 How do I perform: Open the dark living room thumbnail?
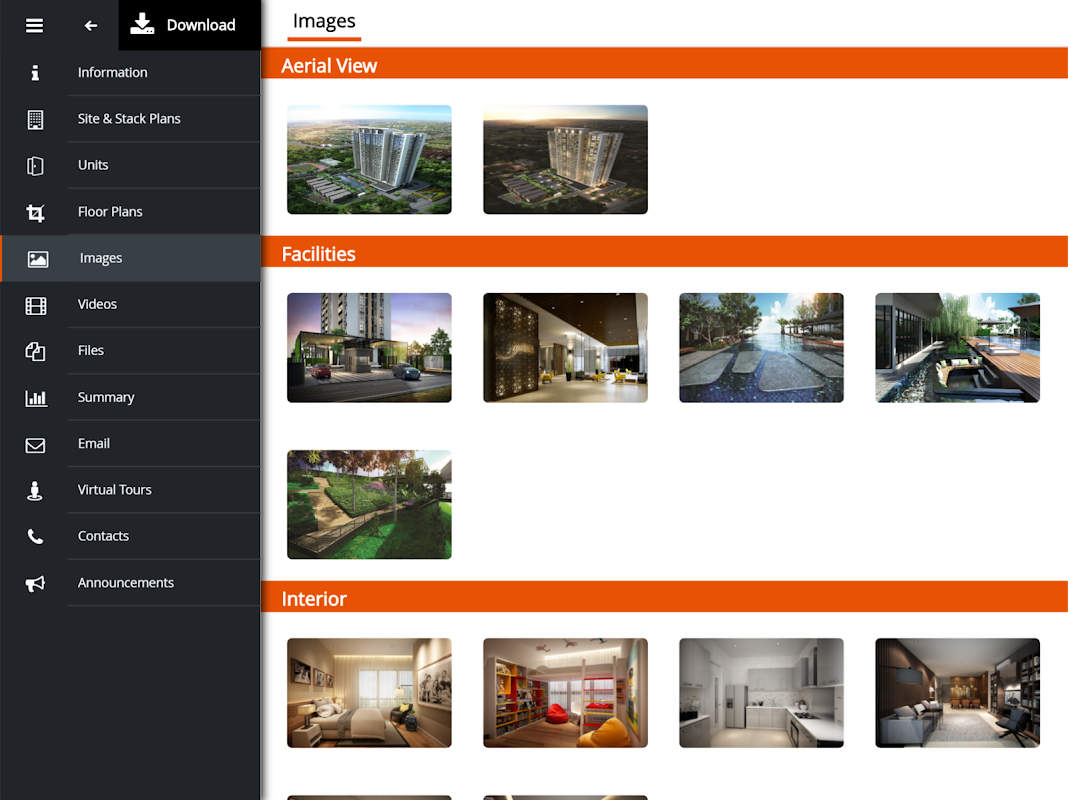tap(958, 693)
